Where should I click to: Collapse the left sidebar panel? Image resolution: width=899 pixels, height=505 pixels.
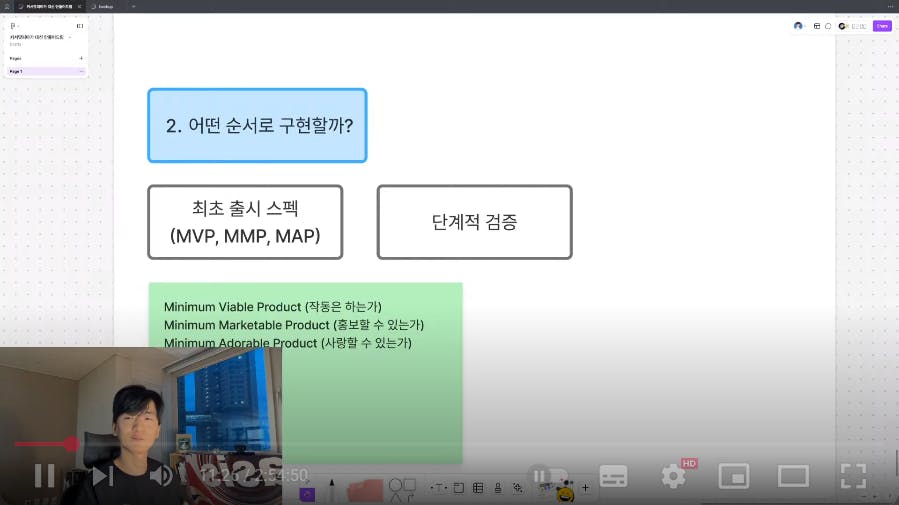80,26
